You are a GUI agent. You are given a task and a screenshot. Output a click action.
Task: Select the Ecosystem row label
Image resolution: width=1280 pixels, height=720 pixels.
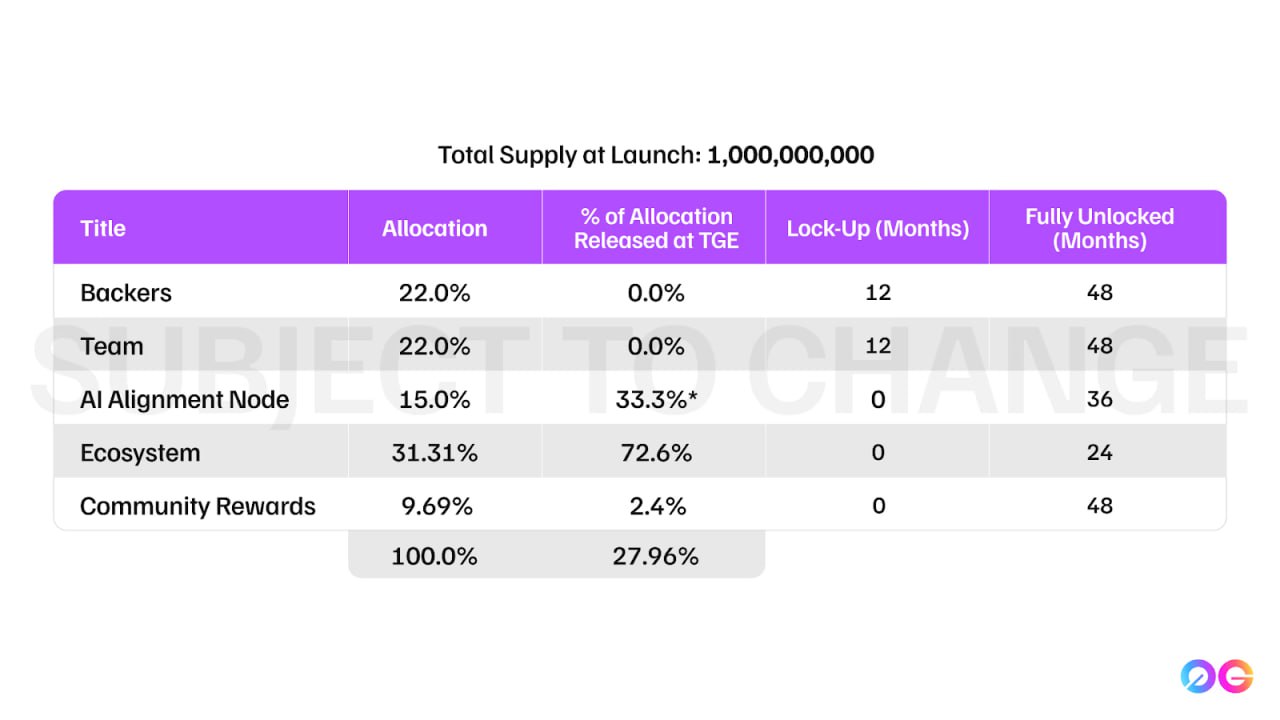(140, 453)
